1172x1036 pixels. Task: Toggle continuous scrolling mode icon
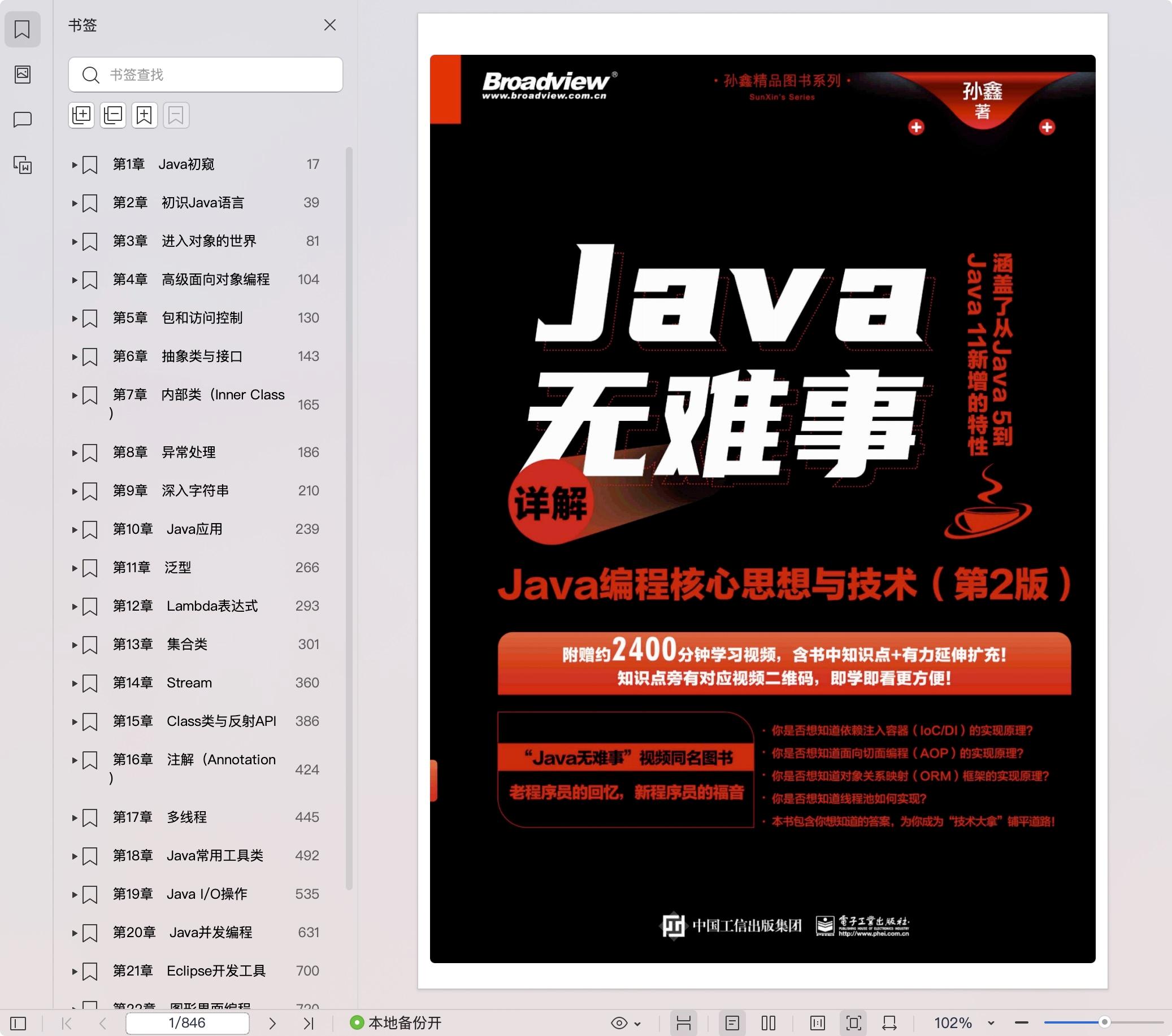click(x=683, y=1024)
